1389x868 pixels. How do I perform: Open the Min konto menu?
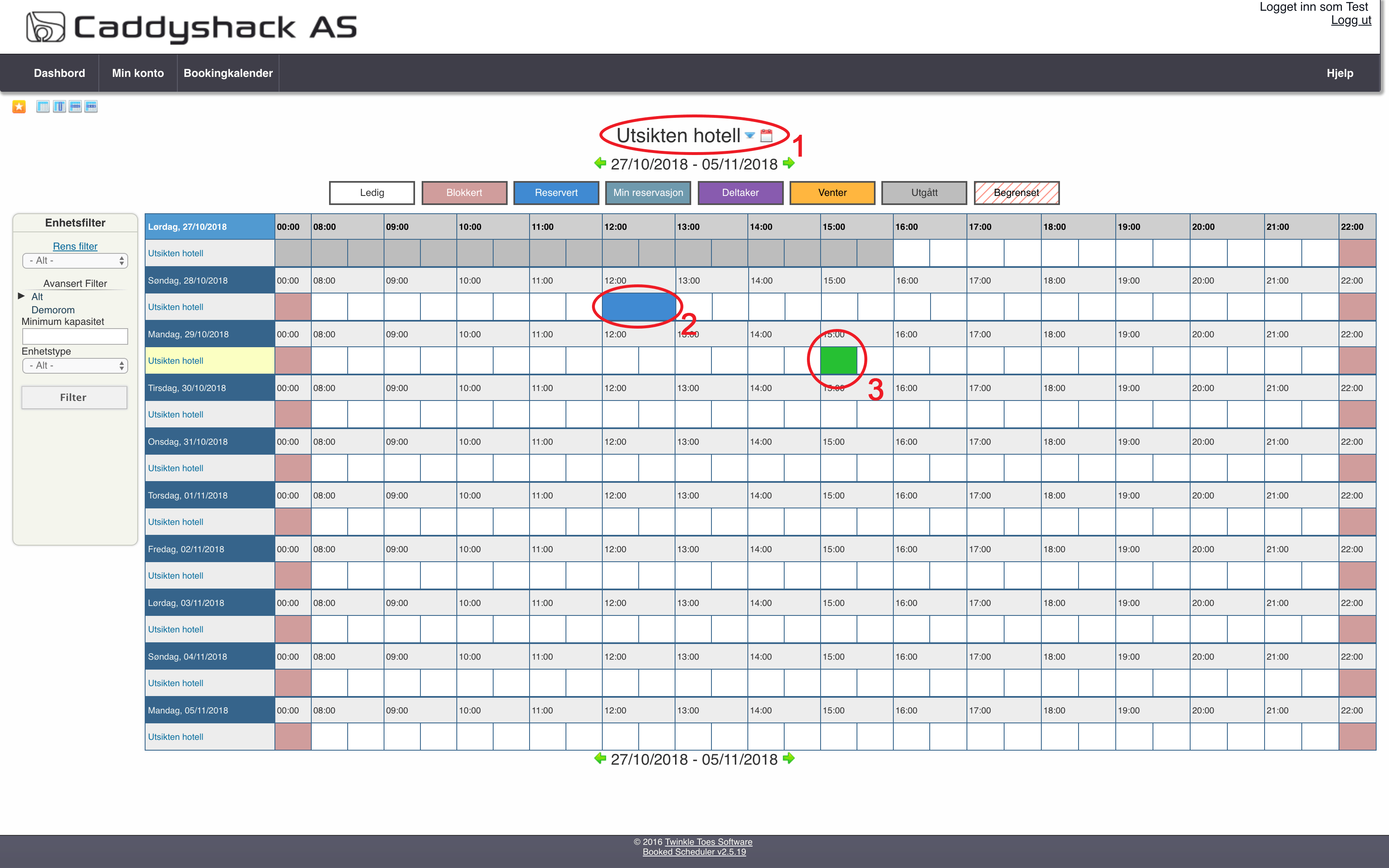138,74
